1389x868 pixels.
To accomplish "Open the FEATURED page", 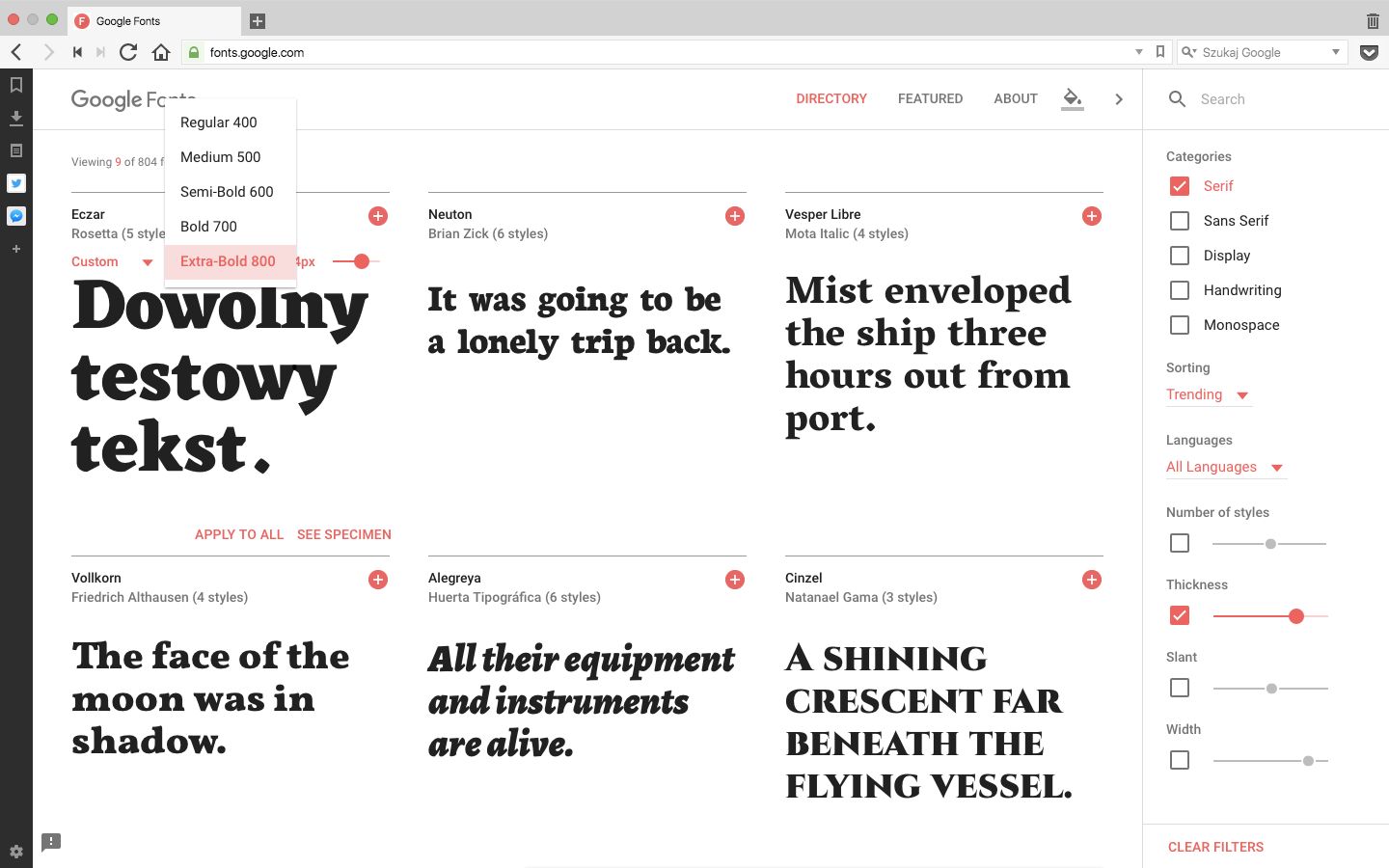I will tap(930, 98).
